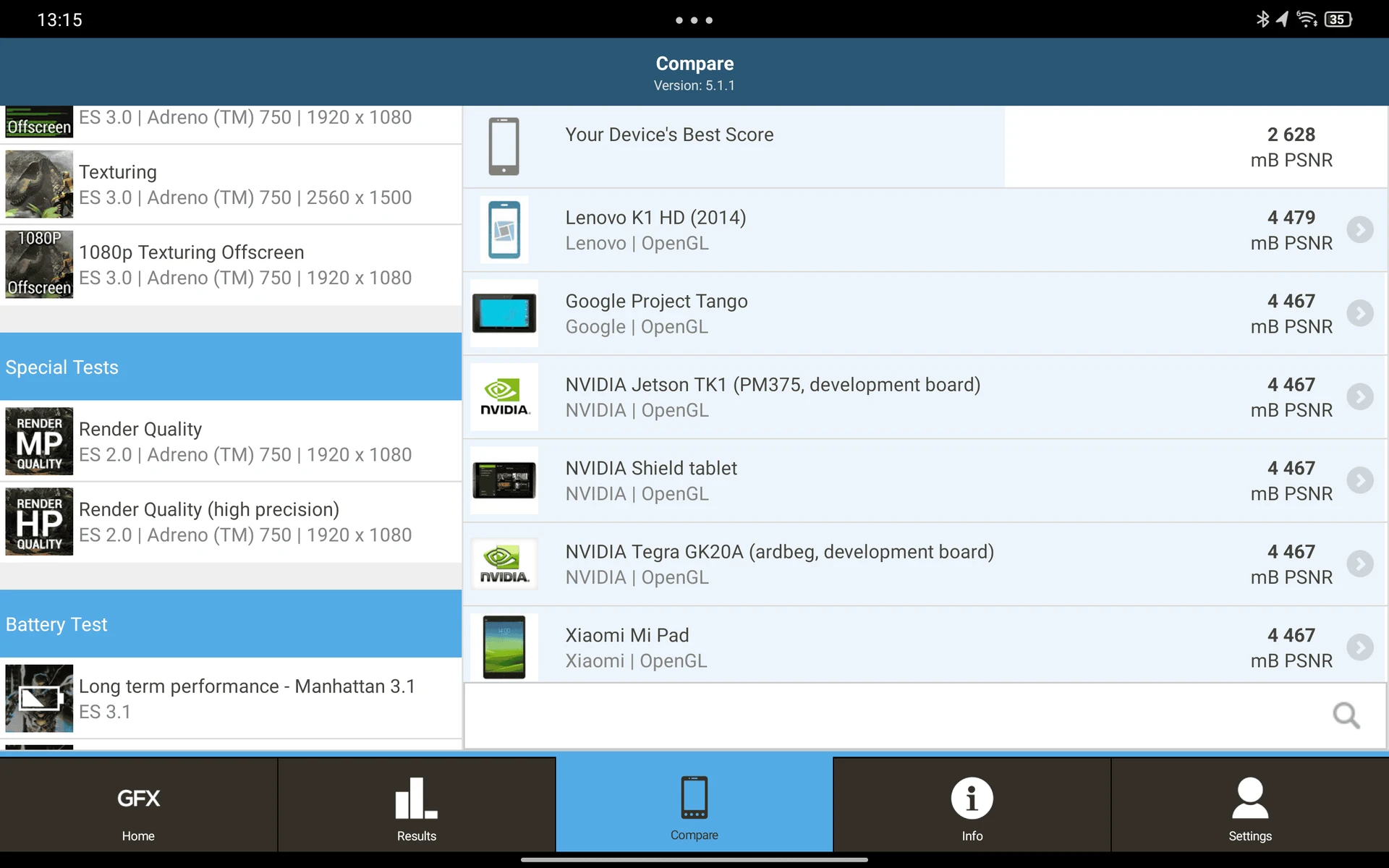Focus the device search field

925,716
